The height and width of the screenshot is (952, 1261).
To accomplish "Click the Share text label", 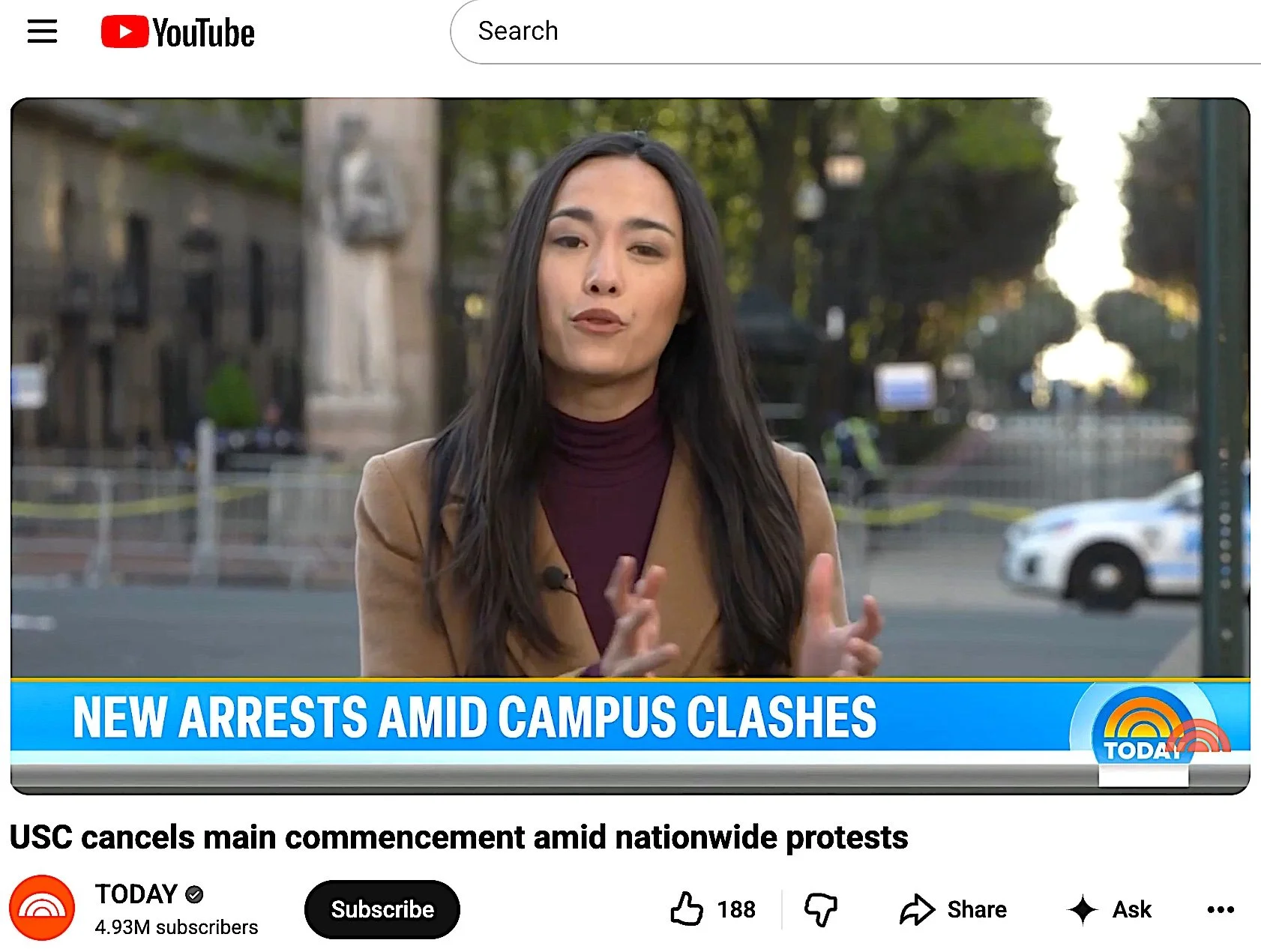I will coord(977,909).
